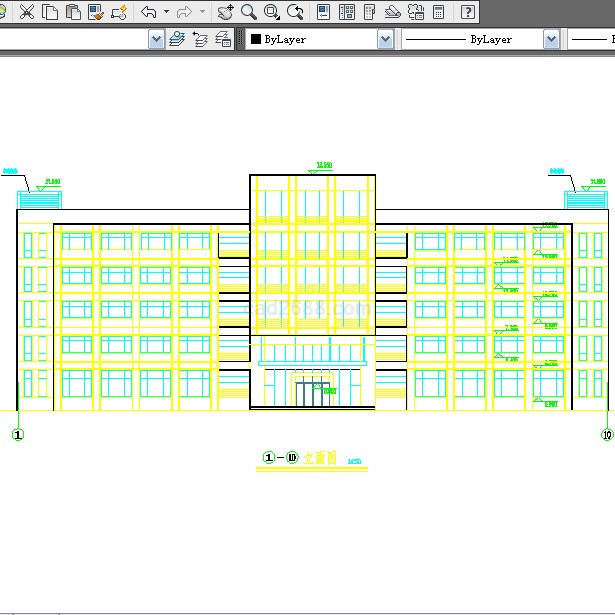615x615 pixels.
Task: Select the Match Properties brush icon
Action: [x=96, y=12]
